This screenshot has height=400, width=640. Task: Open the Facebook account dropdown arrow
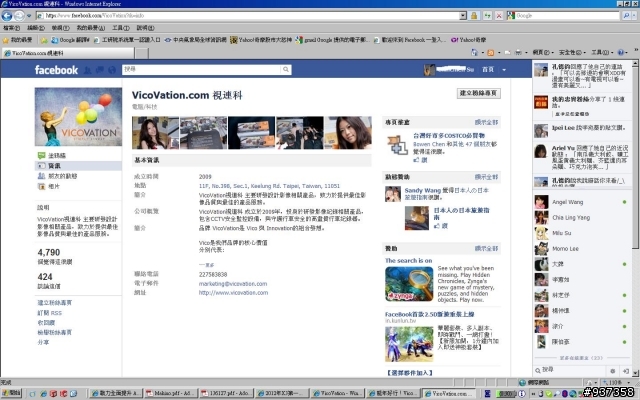click(x=504, y=70)
